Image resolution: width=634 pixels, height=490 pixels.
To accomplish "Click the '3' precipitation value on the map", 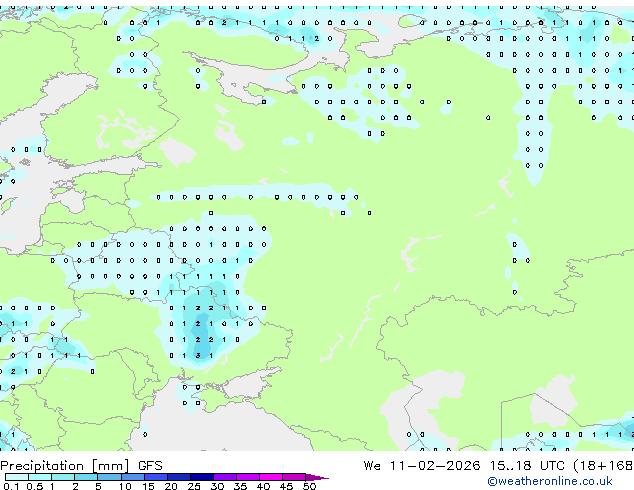I will [x=198, y=356].
